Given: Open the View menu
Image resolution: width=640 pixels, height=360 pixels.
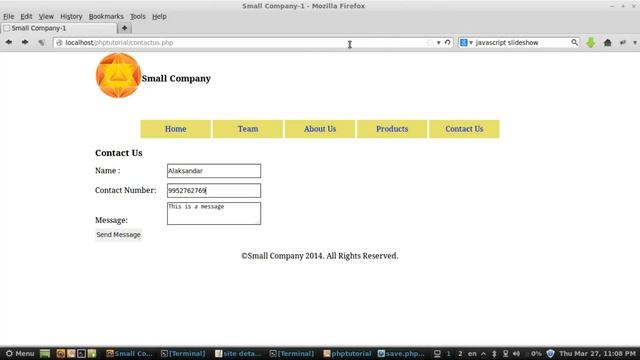Looking at the screenshot, I should (46, 16).
